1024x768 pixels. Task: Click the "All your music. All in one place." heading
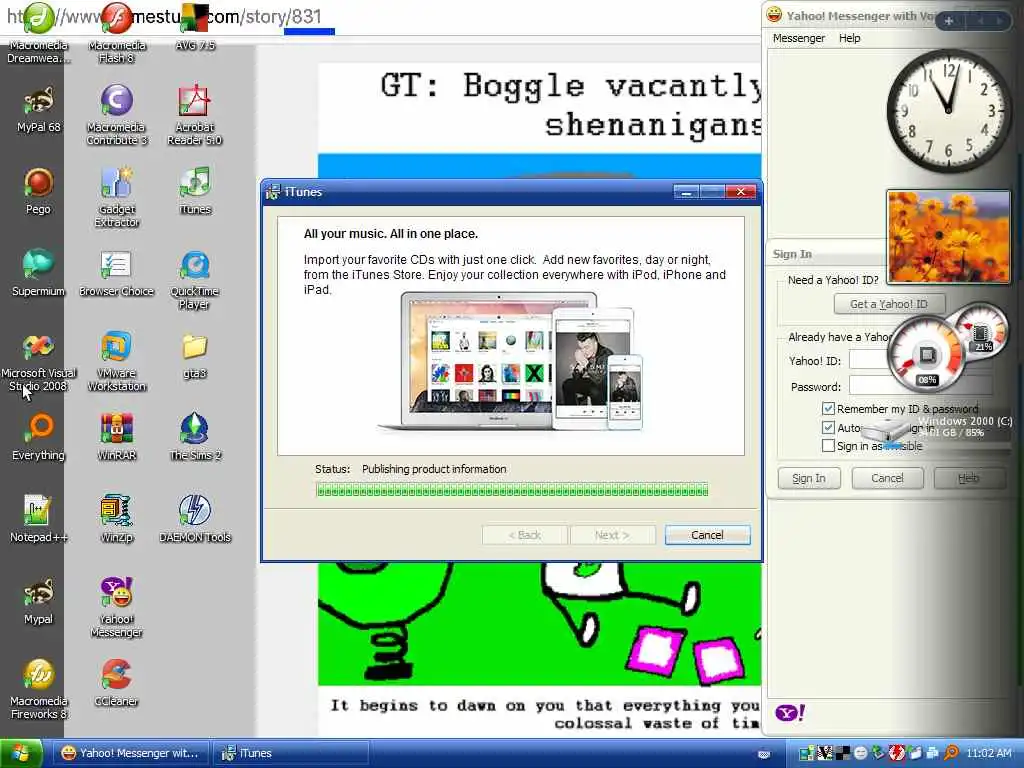[x=391, y=234]
